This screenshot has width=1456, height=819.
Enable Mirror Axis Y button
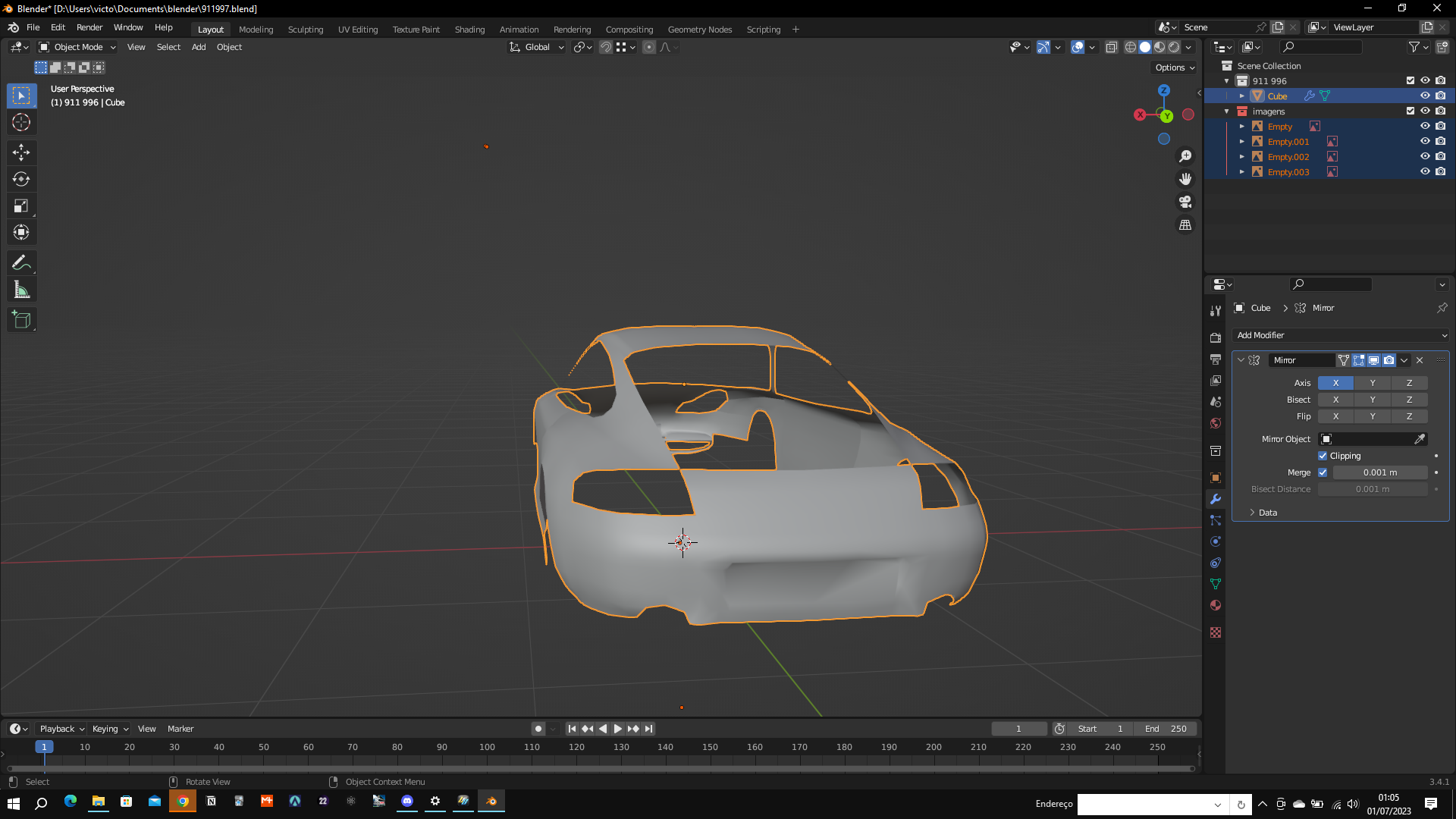point(1372,383)
